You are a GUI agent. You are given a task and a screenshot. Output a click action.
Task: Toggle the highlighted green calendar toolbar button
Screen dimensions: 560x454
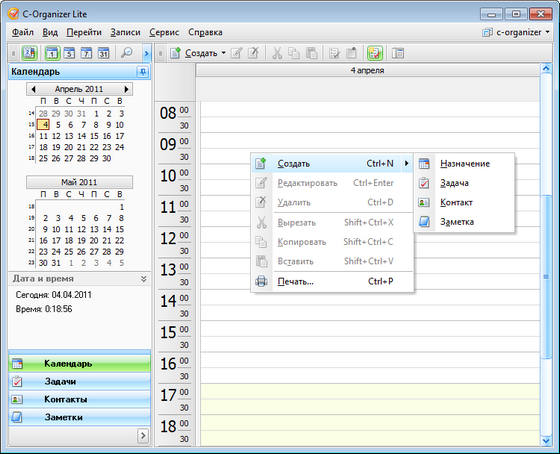click(x=375, y=53)
